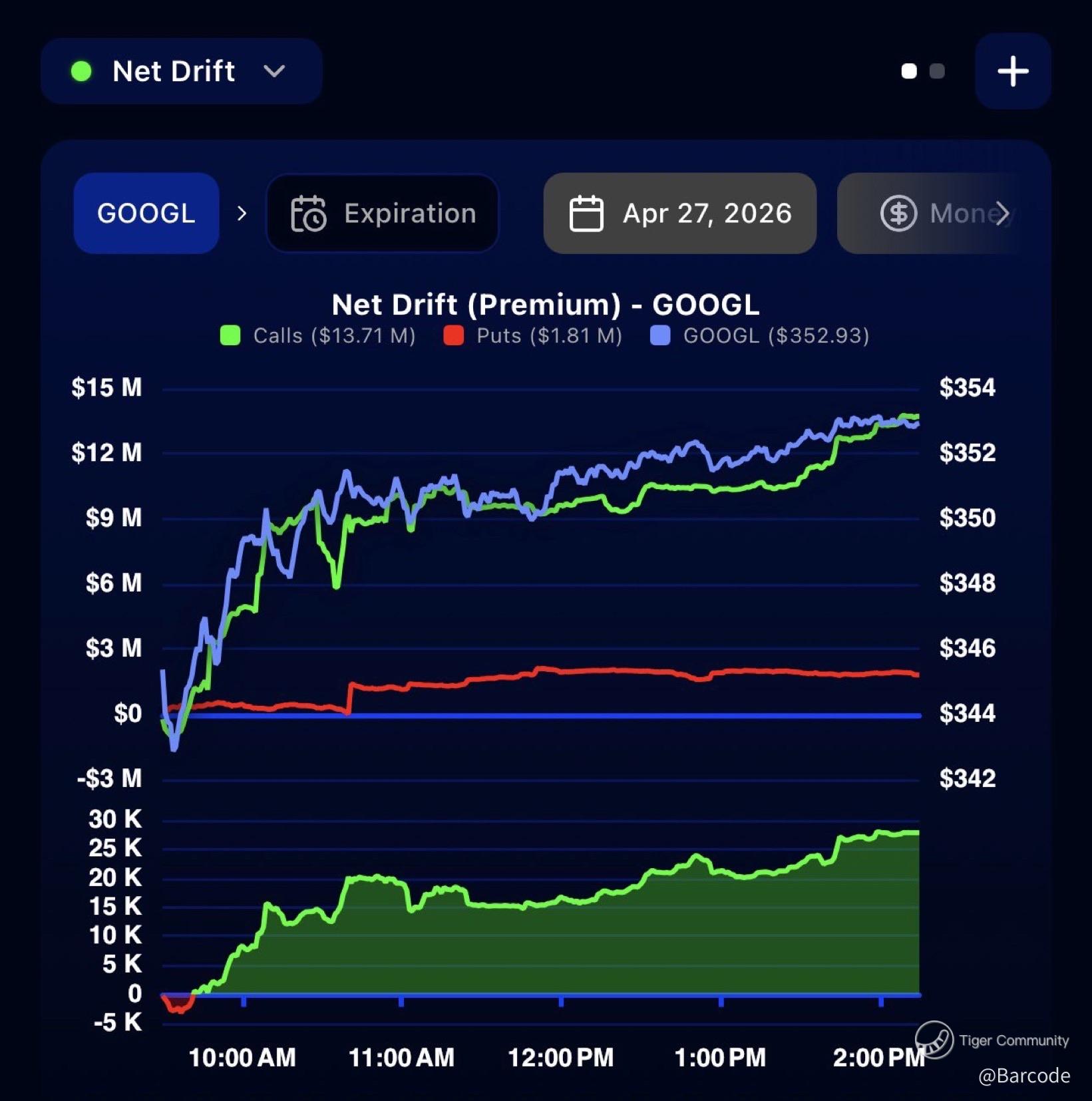Viewport: 1092px width, 1101px height.
Task: Click the $346 price axis label
Action: (x=968, y=648)
